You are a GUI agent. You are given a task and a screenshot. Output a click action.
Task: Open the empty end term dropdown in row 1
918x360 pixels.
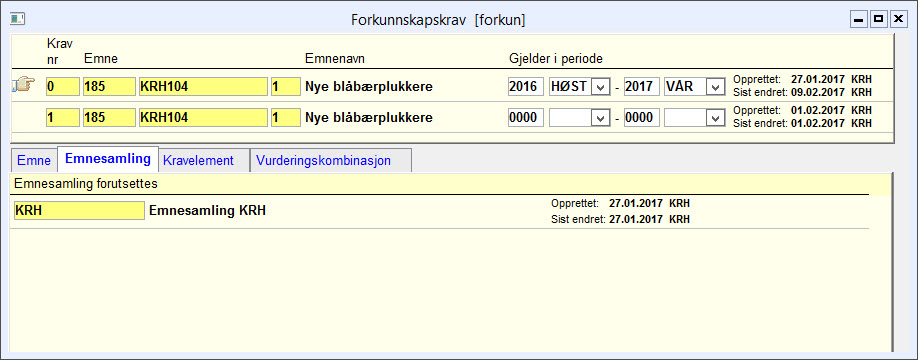pyautogui.click(x=715, y=118)
